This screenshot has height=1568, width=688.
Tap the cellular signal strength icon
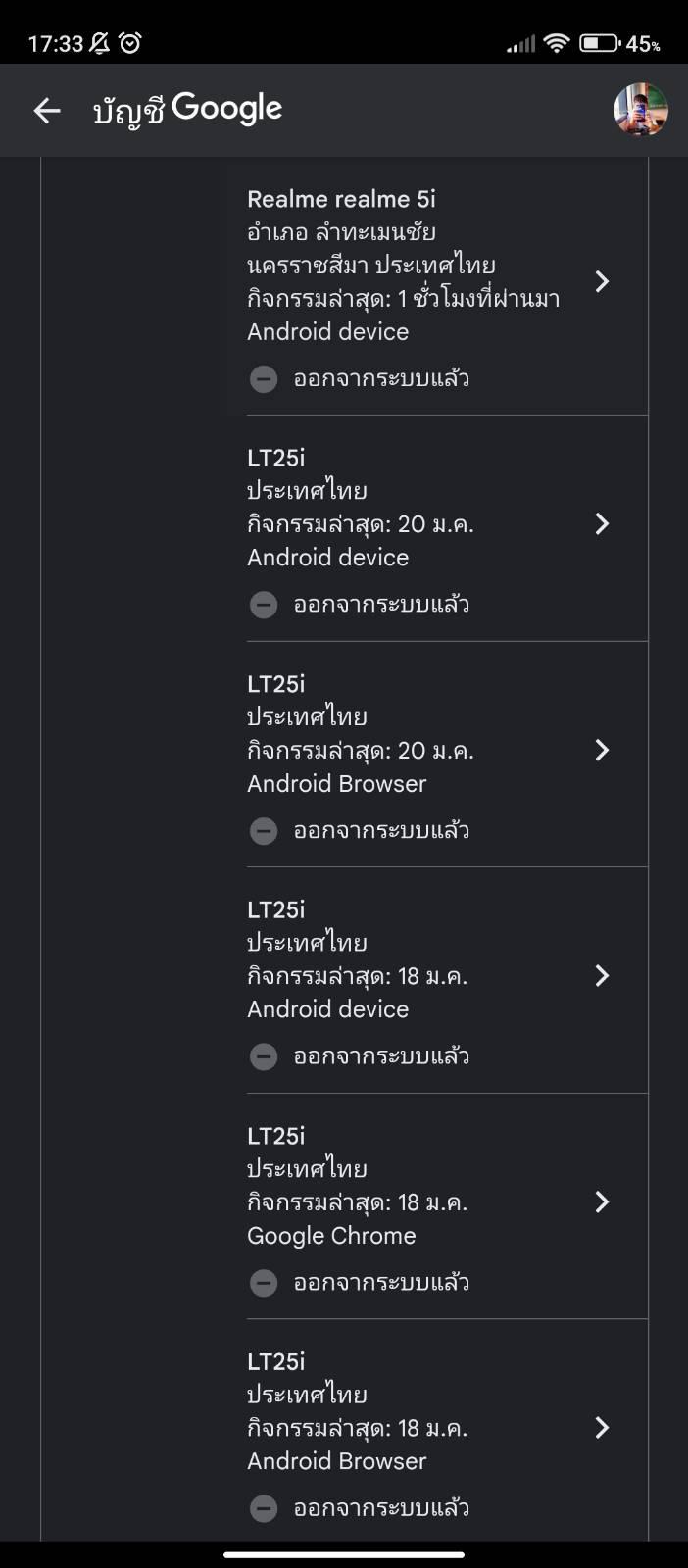click(x=520, y=43)
